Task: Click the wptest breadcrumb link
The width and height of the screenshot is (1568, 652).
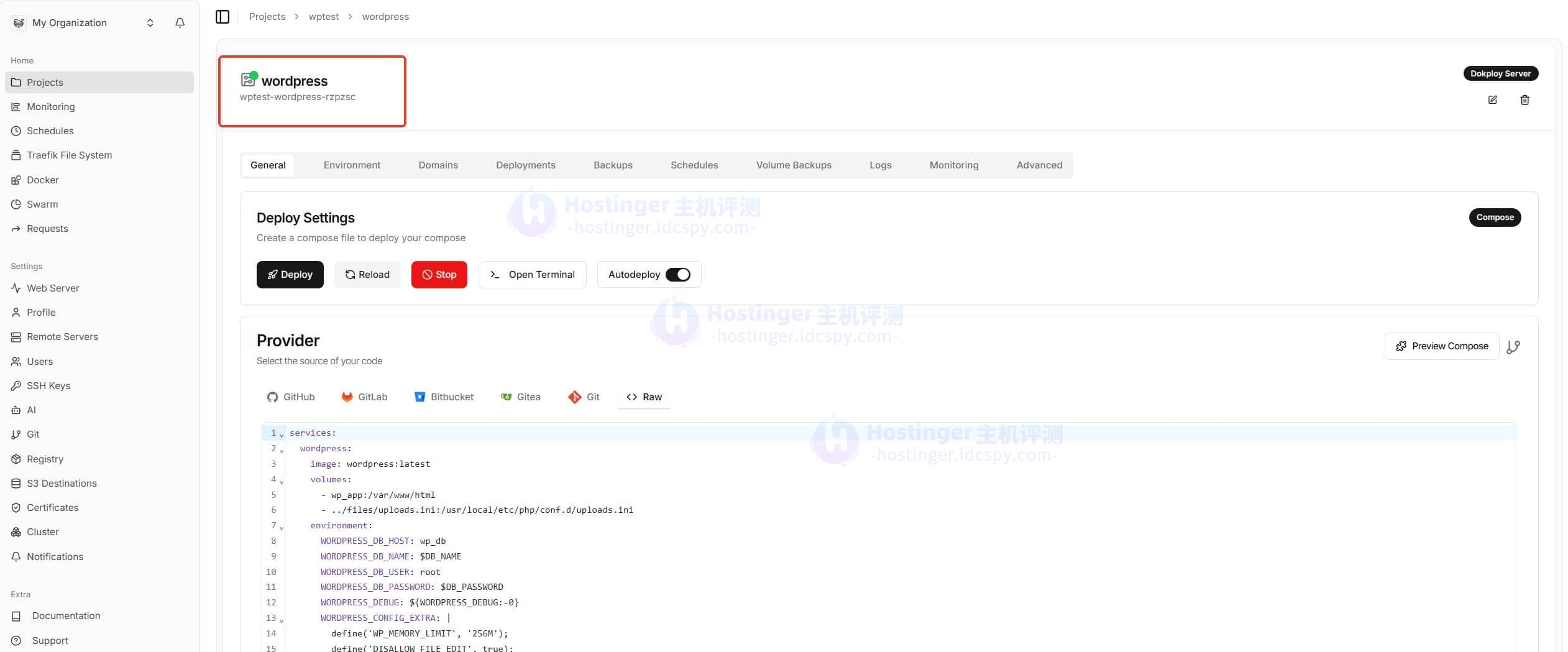Action: (x=323, y=17)
